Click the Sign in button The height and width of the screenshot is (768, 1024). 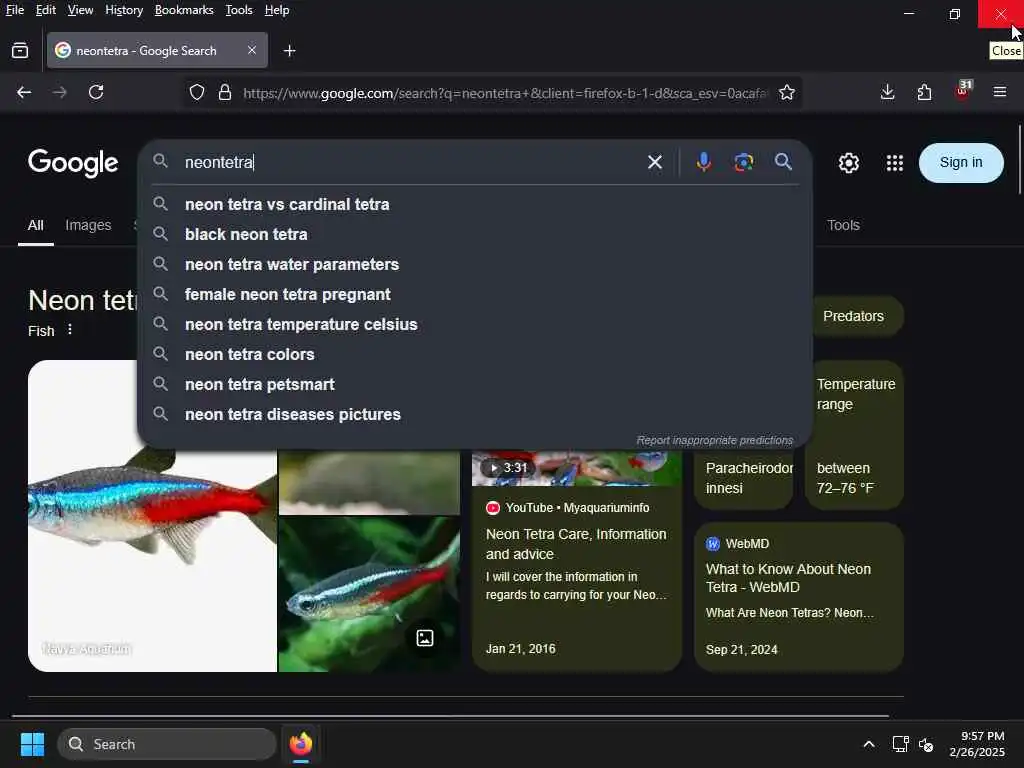click(961, 163)
